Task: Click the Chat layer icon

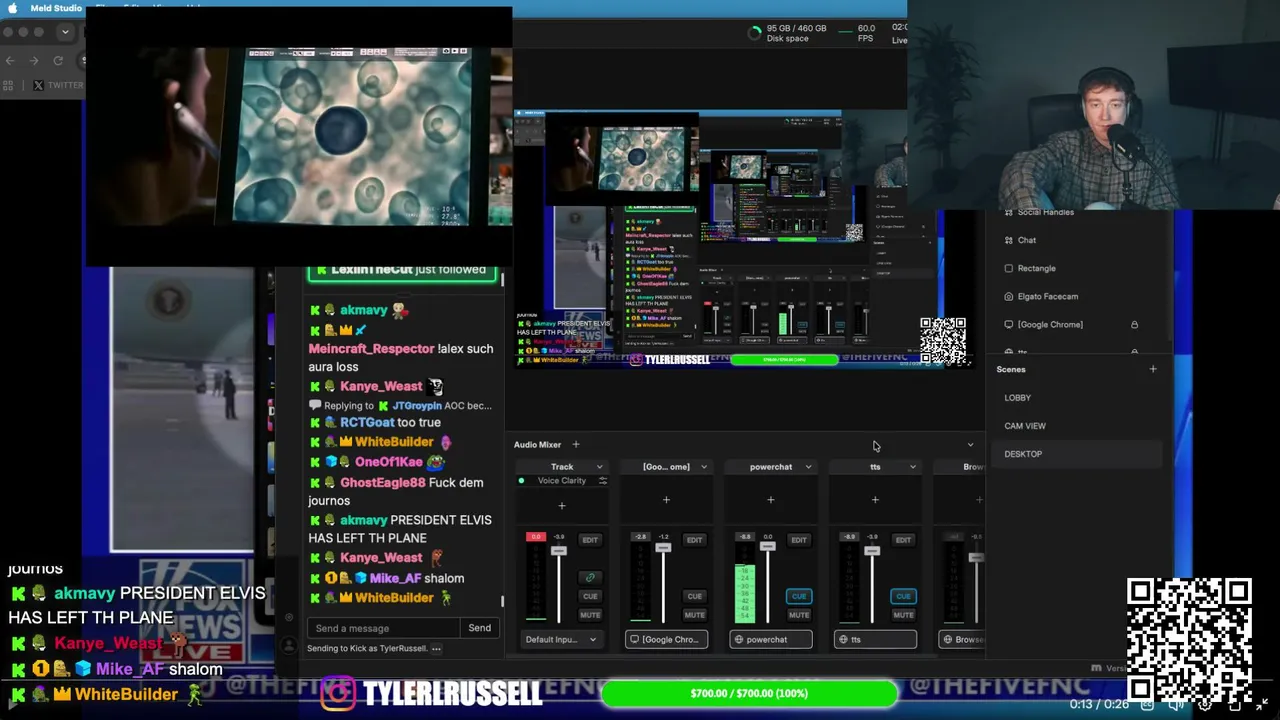Action: click(x=1008, y=240)
